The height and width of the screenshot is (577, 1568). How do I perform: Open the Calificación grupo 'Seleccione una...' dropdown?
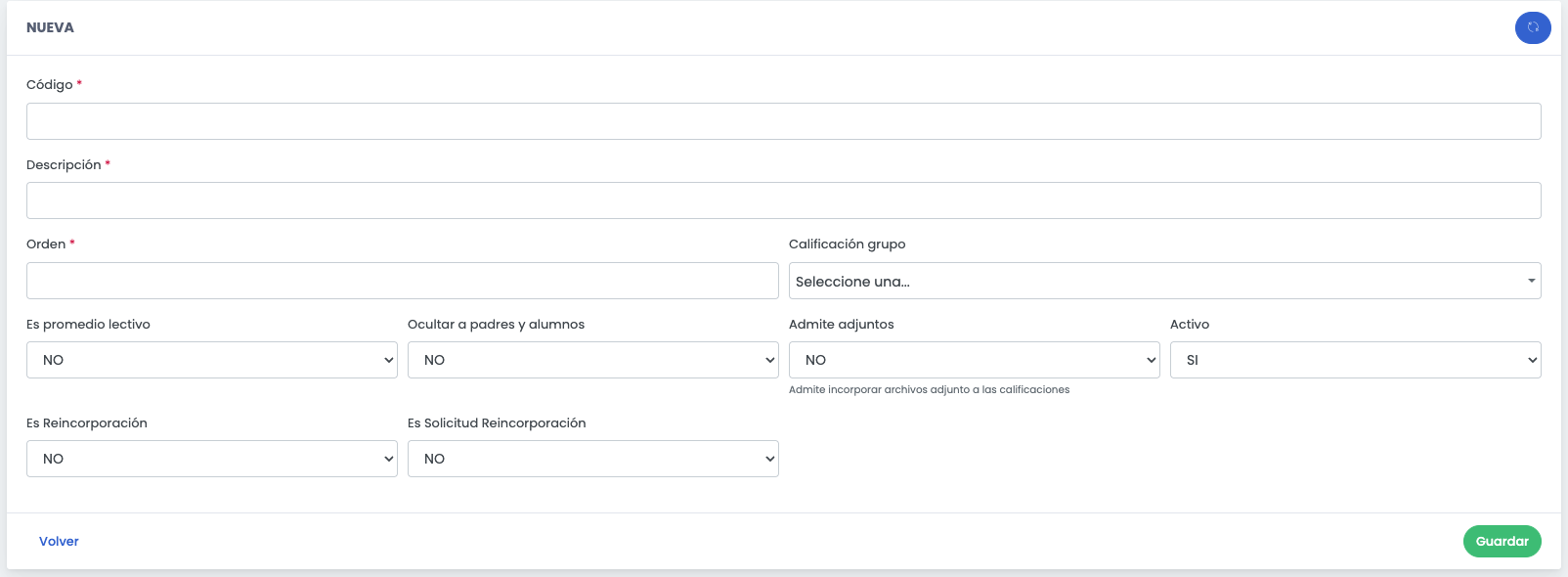click(1164, 281)
